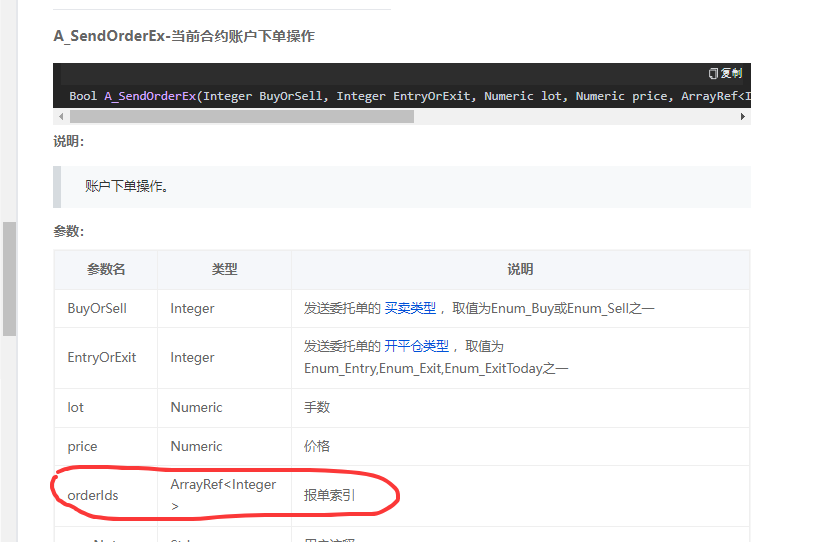Click the code block's horizontal scrollbar thumb
Viewport: 837px width, 542px height.
pyautogui.click(x=242, y=116)
